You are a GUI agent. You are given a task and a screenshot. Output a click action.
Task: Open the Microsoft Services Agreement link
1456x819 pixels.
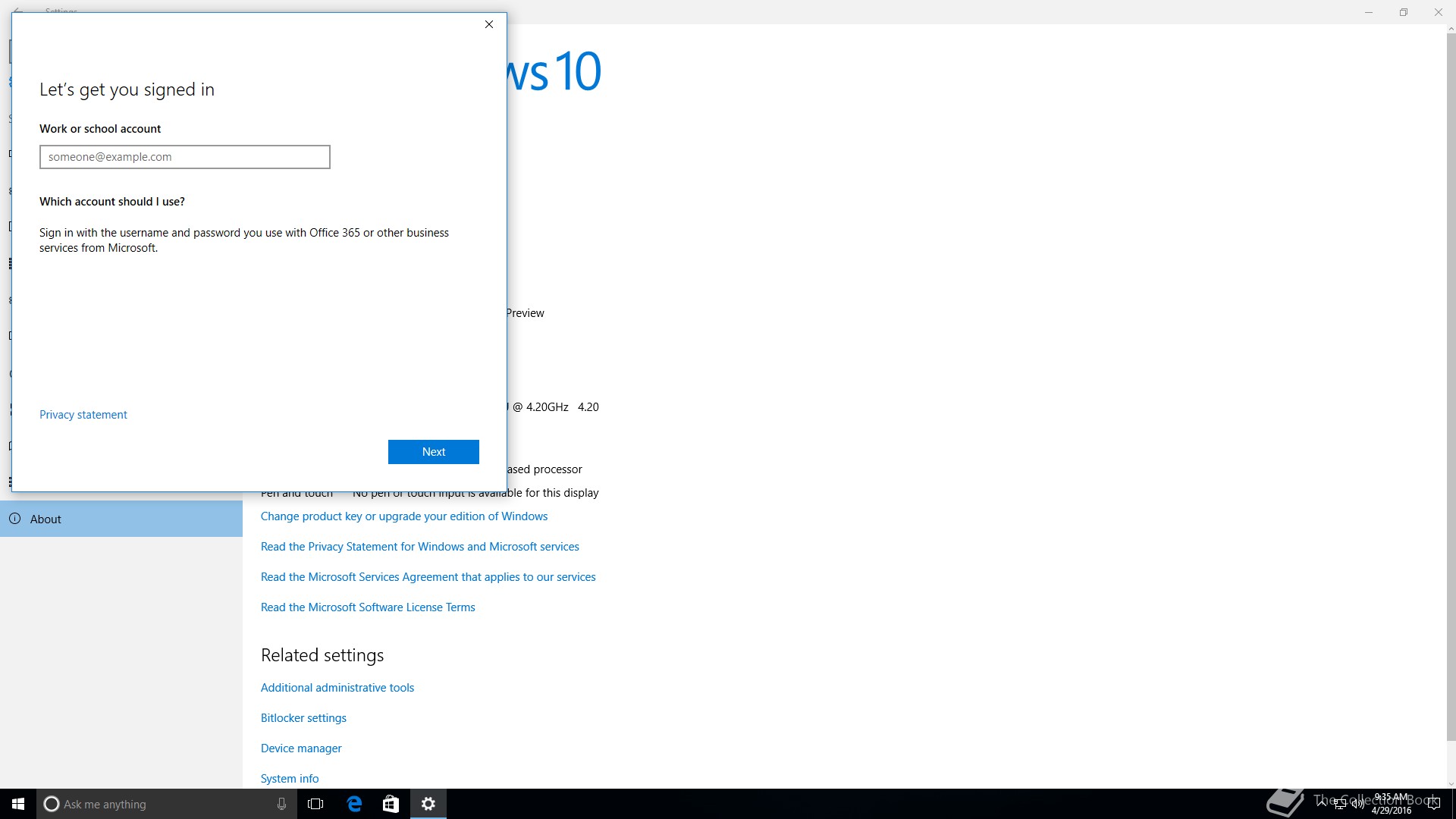click(428, 577)
